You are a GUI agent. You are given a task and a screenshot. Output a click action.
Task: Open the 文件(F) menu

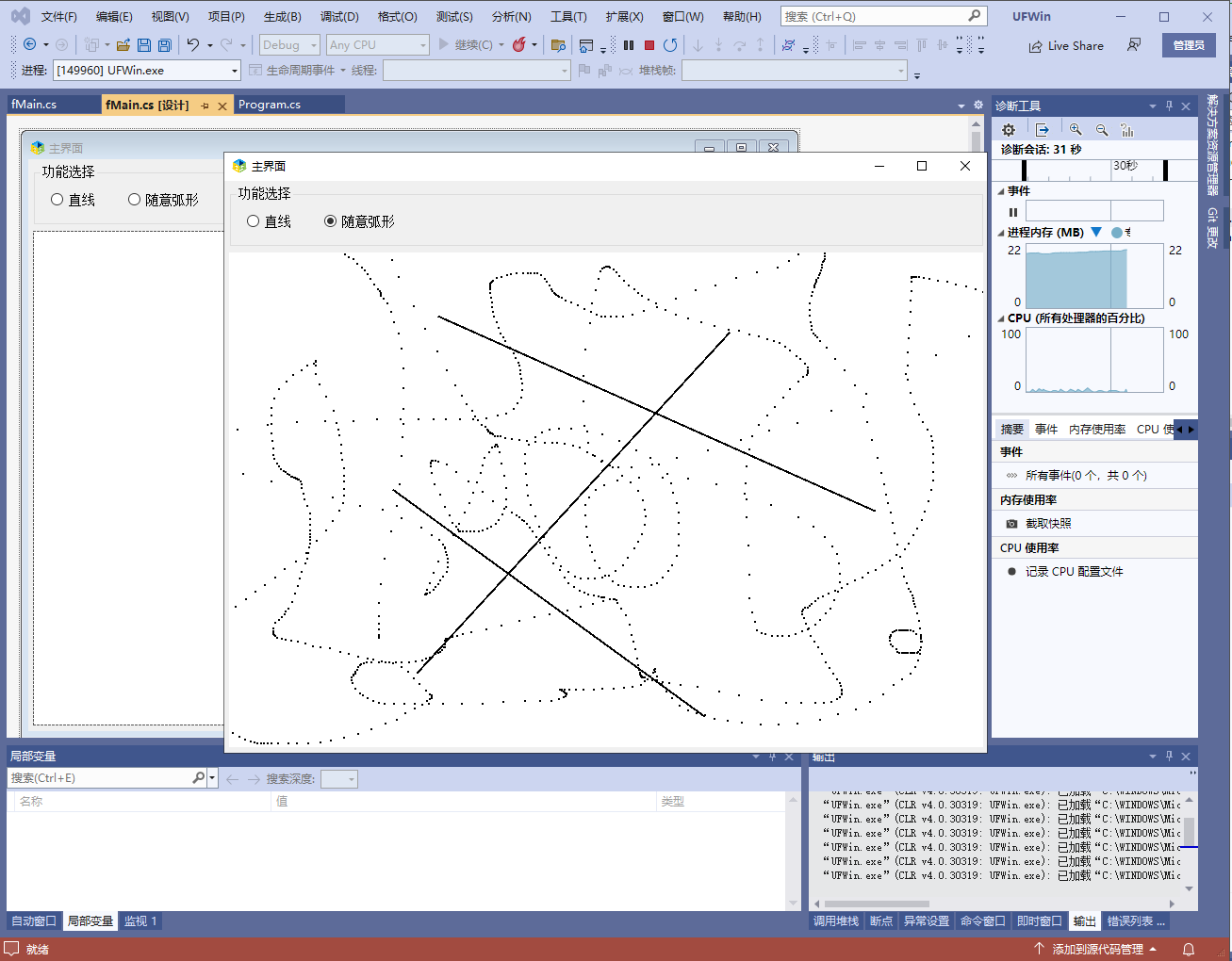59,16
